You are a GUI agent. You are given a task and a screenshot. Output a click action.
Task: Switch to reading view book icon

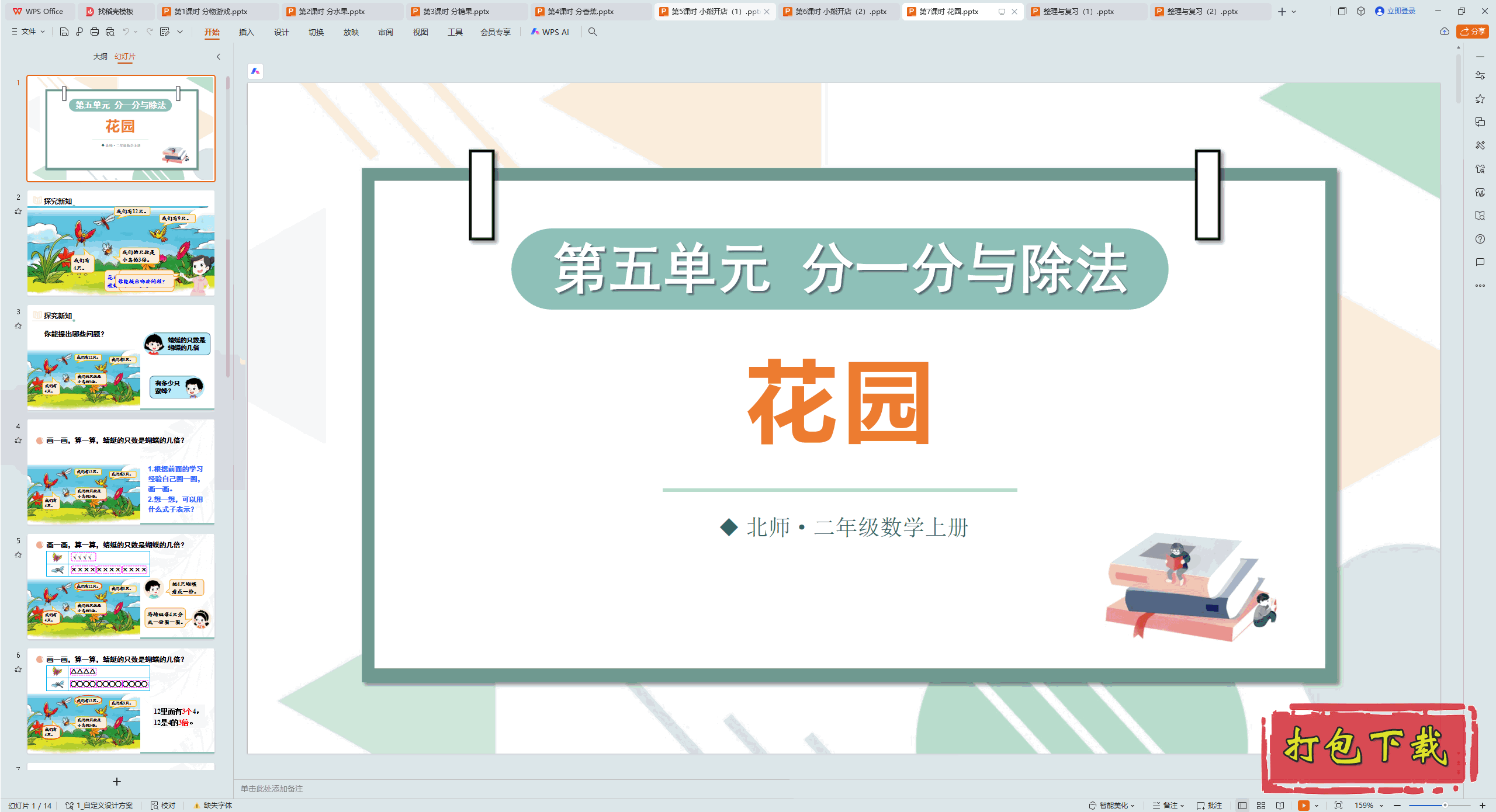(1280, 806)
